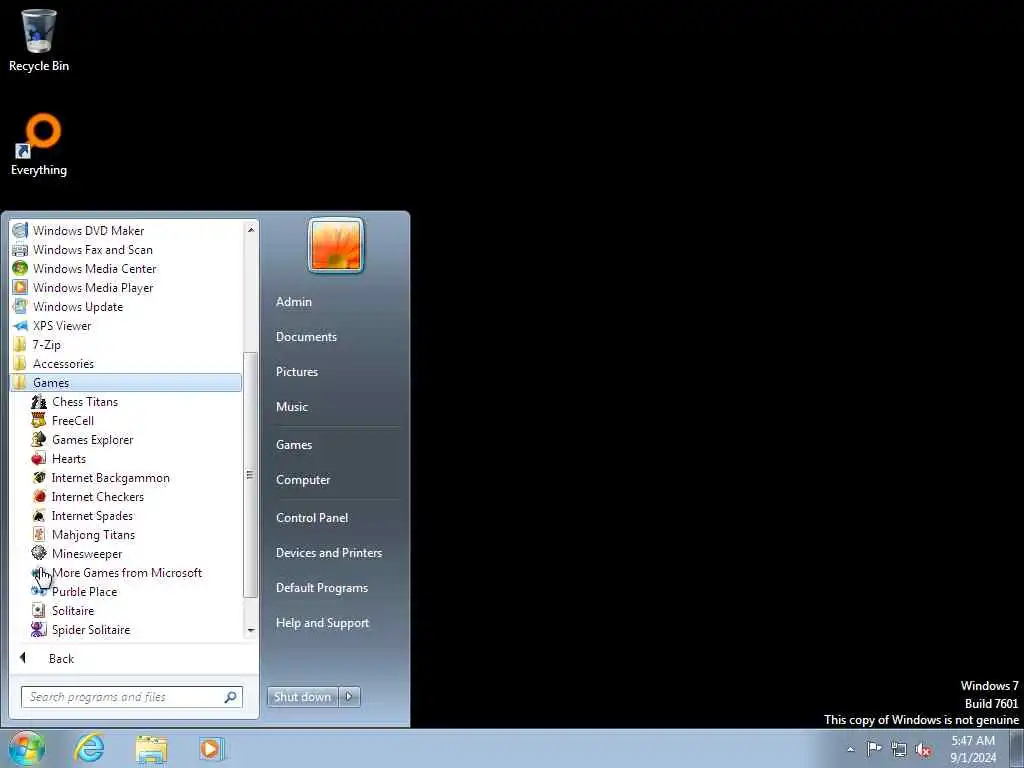Screen dimensions: 1024x768
Task: Click the programs list scrollbar thumb
Action: click(250, 475)
